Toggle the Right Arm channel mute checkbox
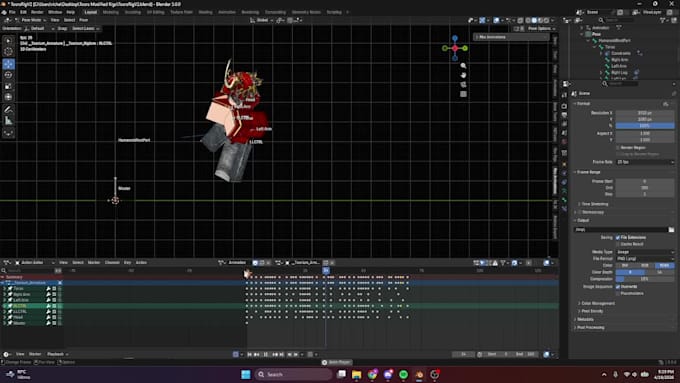Viewport: 680px width, 383px height. click(54, 294)
